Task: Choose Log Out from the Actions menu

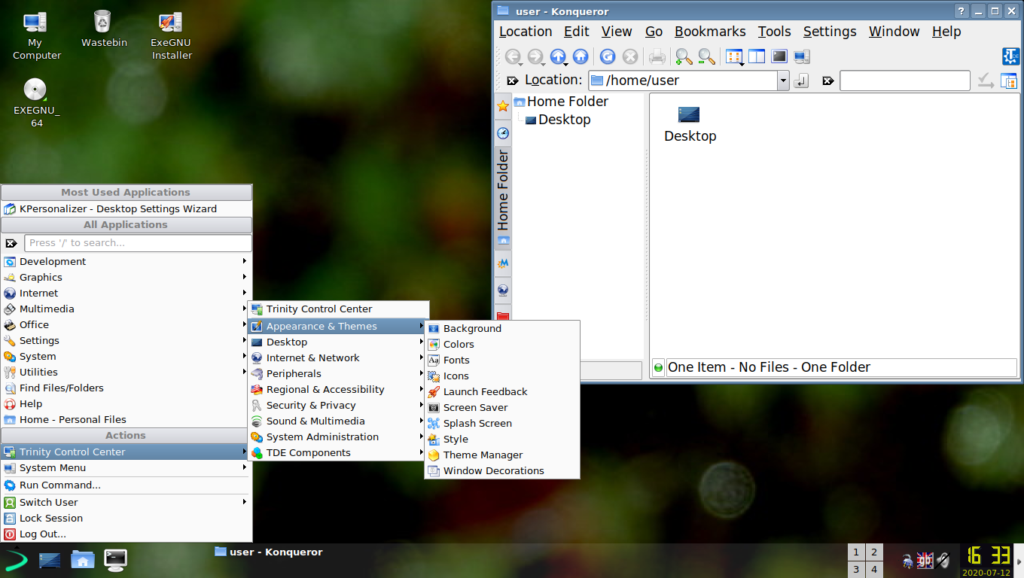Action: 42,534
